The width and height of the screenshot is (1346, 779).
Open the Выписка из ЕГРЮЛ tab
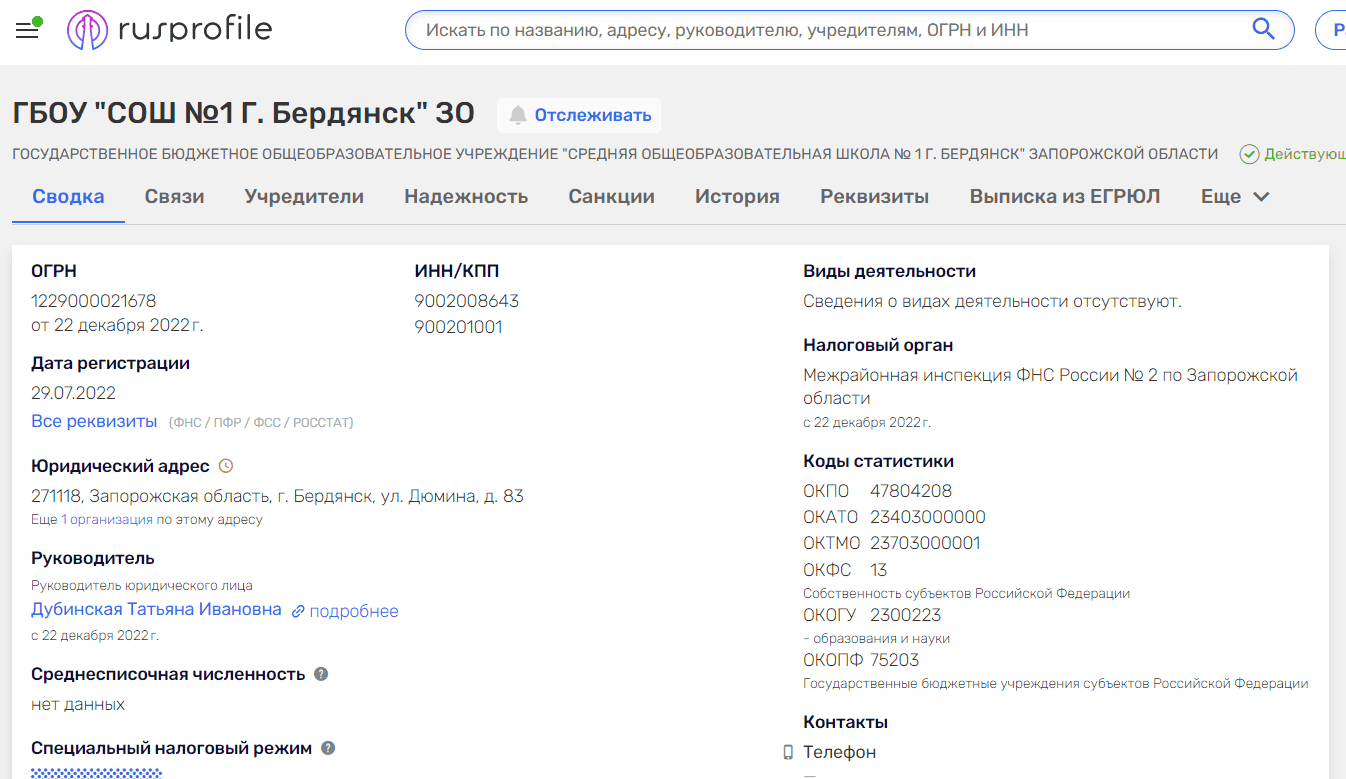tap(1065, 197)
